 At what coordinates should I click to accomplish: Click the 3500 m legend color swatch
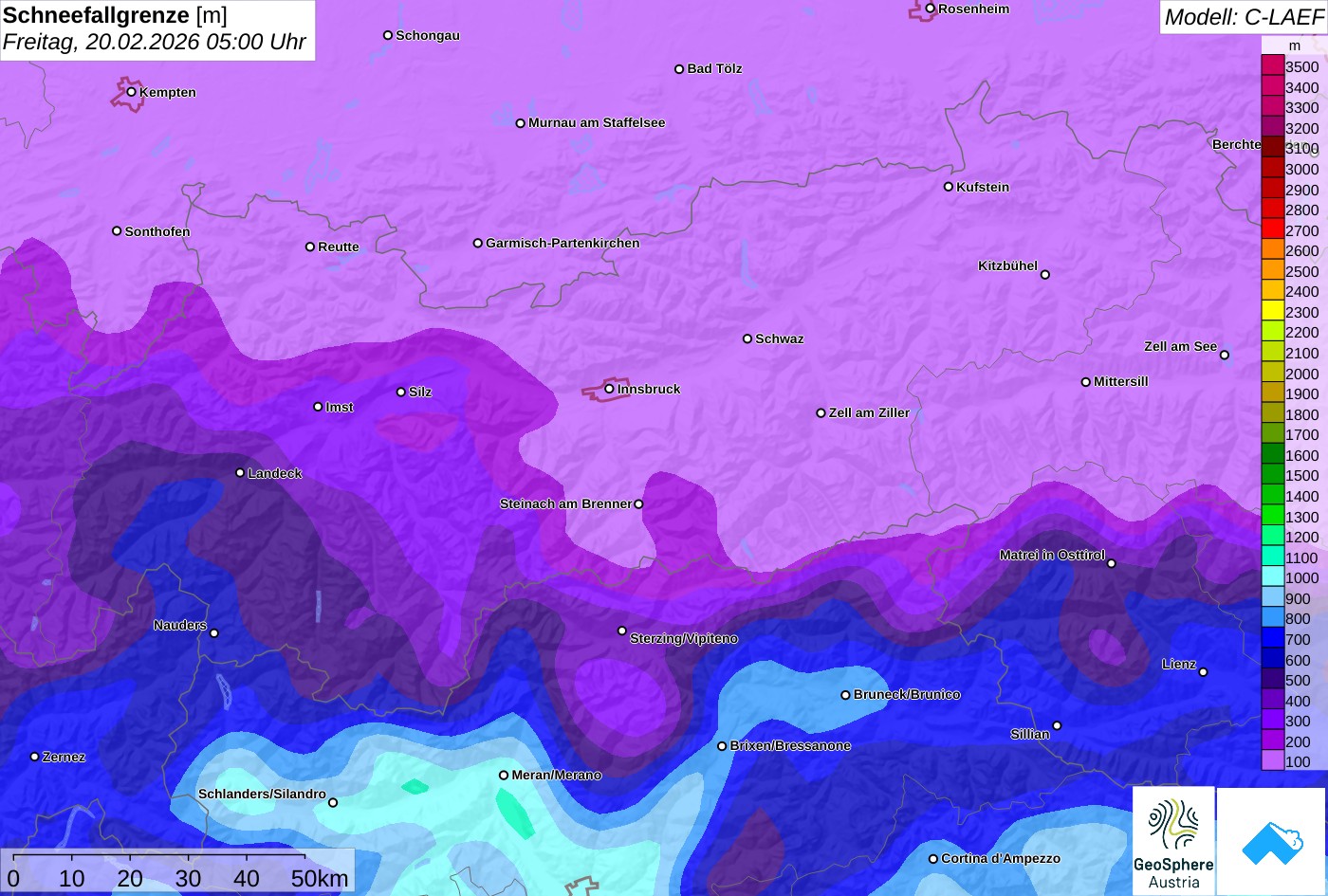click(x=1272, y=66)
